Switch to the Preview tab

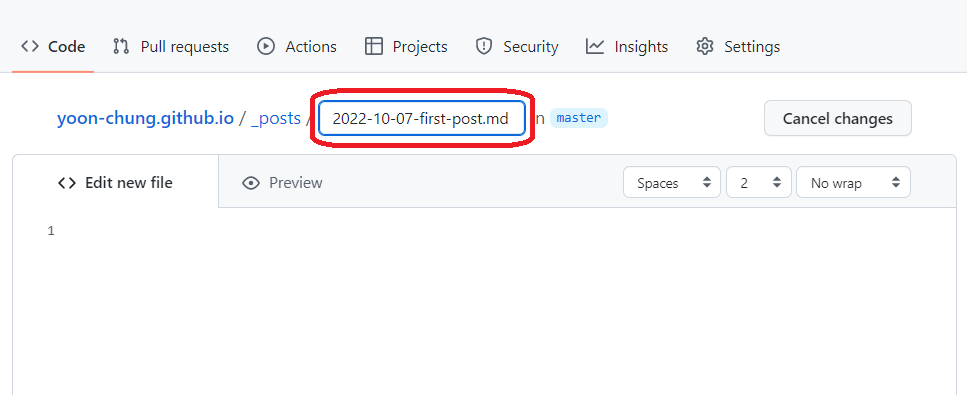pos(282,183)
